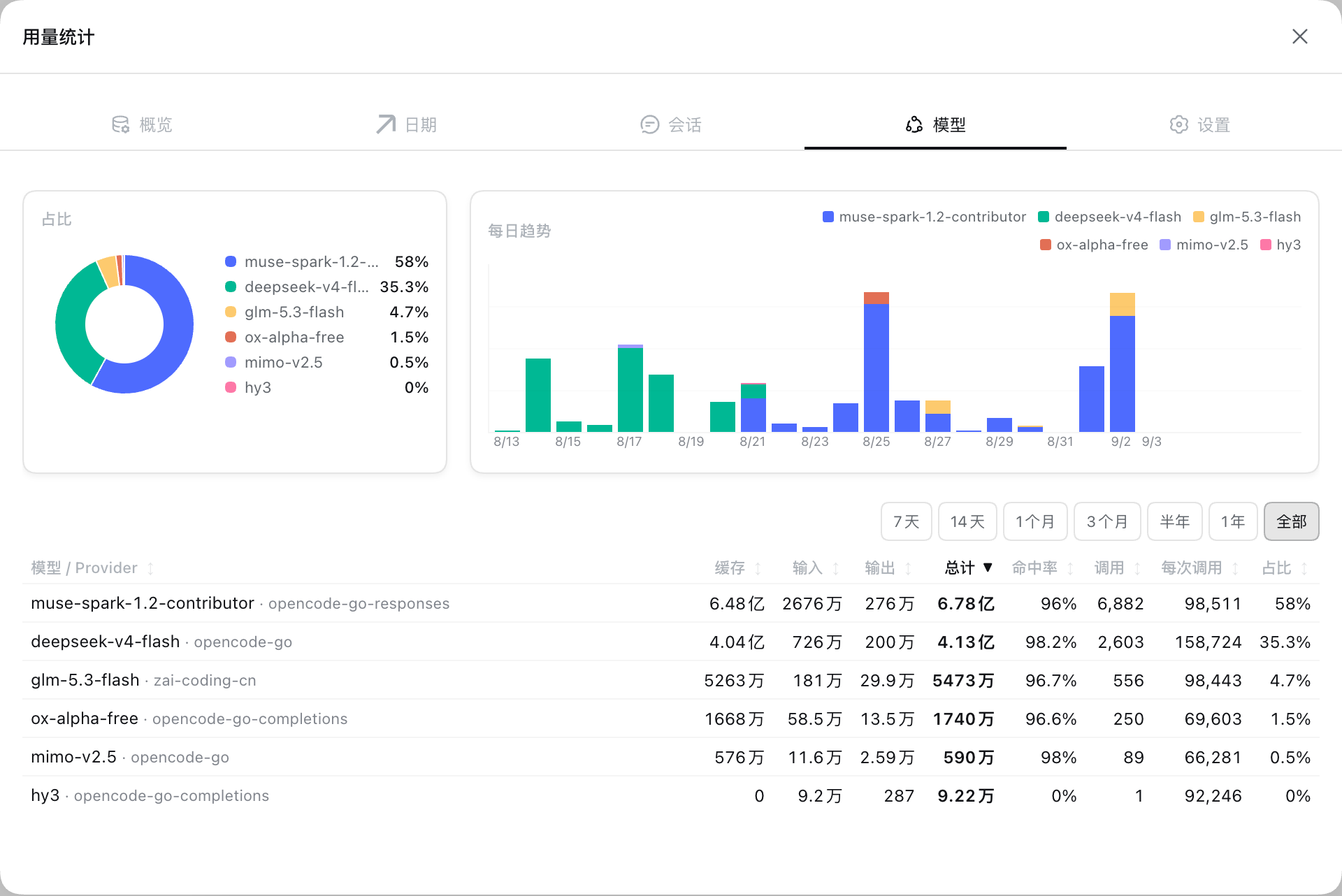Click the green bar at 8/17
This screenshot has width=1342, height=896.
630,389
